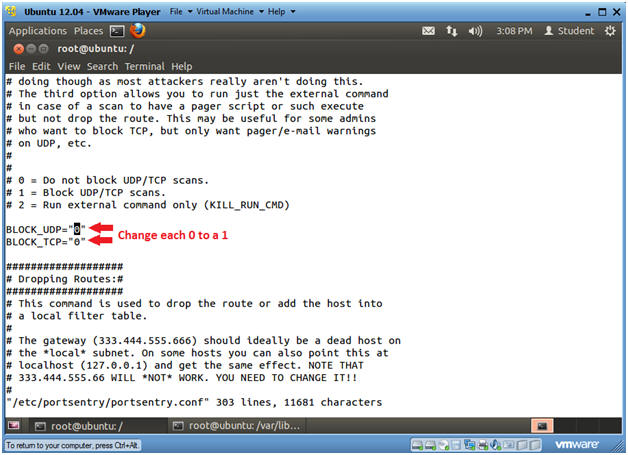Open the terminal Search menu

(x=103, y=66)
